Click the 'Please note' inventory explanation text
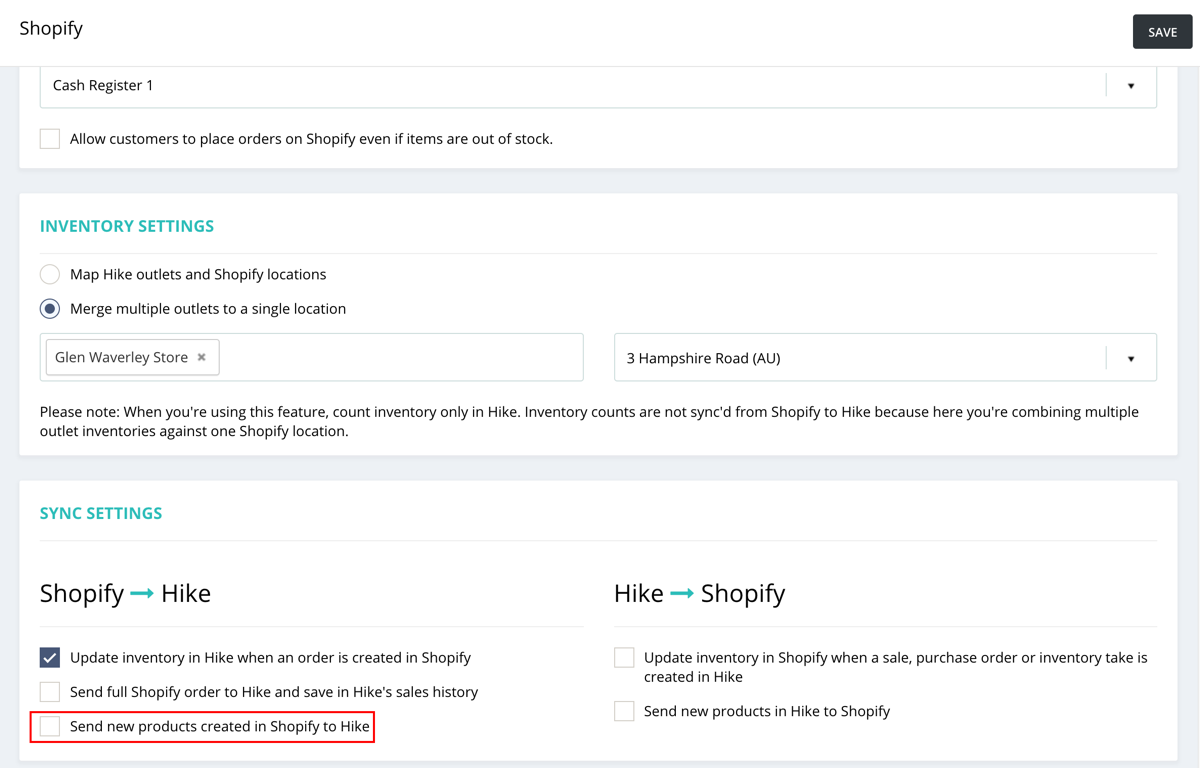The image size is (1200, 768). pos(589,422)
